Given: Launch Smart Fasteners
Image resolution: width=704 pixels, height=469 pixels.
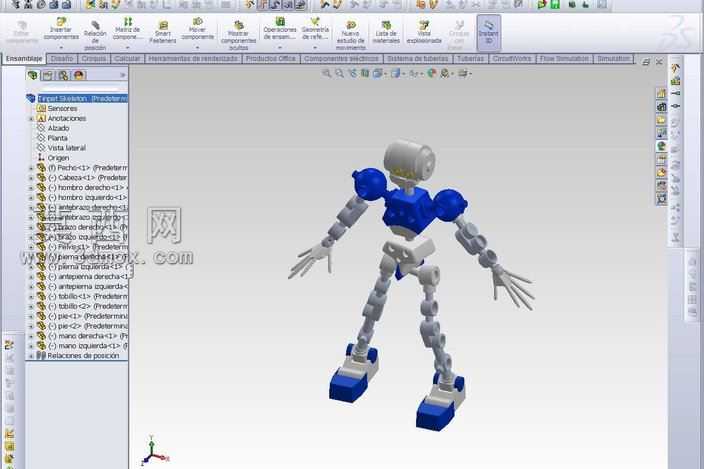Looking at the screenshot, I should pyautogui.click(x=163, y=32).
